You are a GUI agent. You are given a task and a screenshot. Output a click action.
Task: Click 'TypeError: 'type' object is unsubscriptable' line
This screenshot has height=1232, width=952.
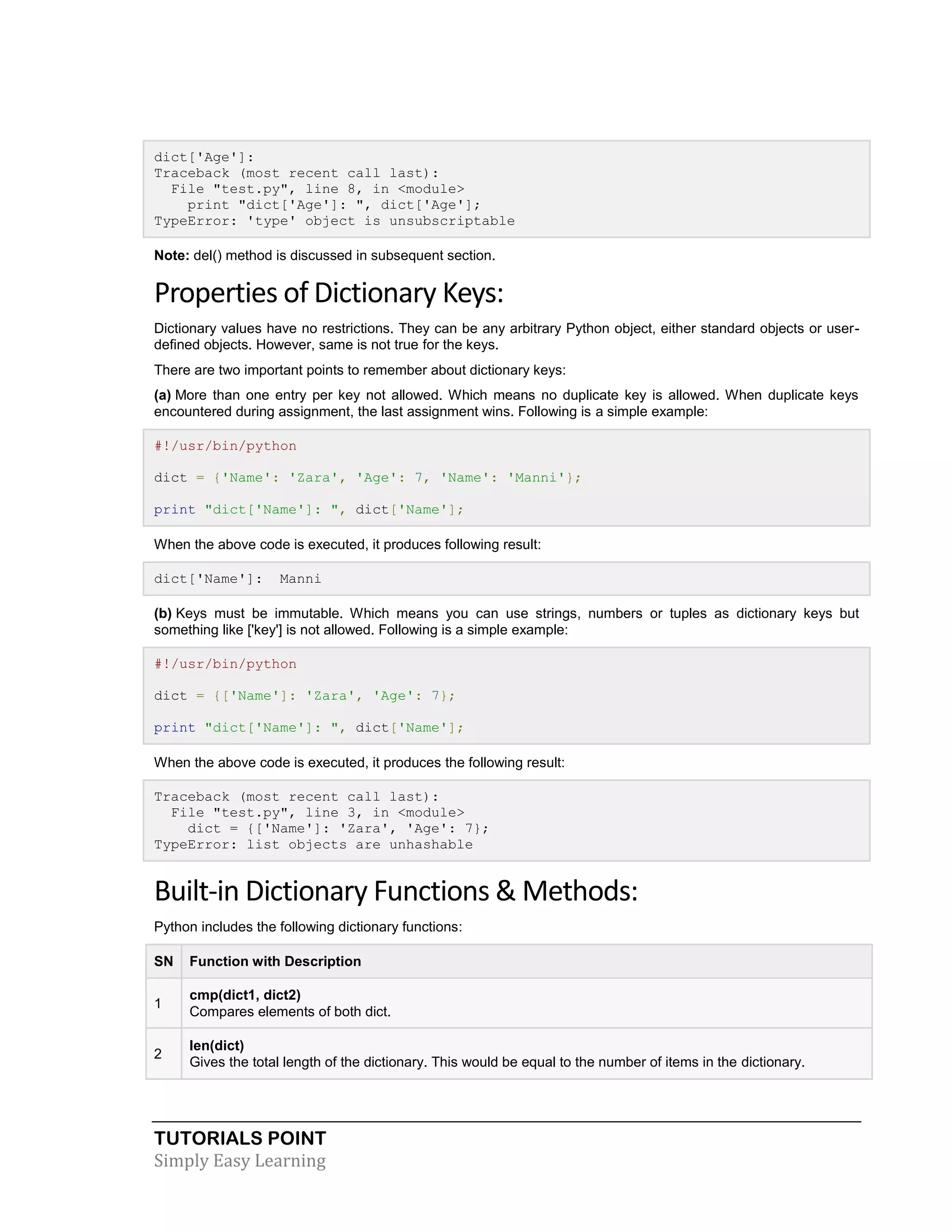click(x=334, y=221)
